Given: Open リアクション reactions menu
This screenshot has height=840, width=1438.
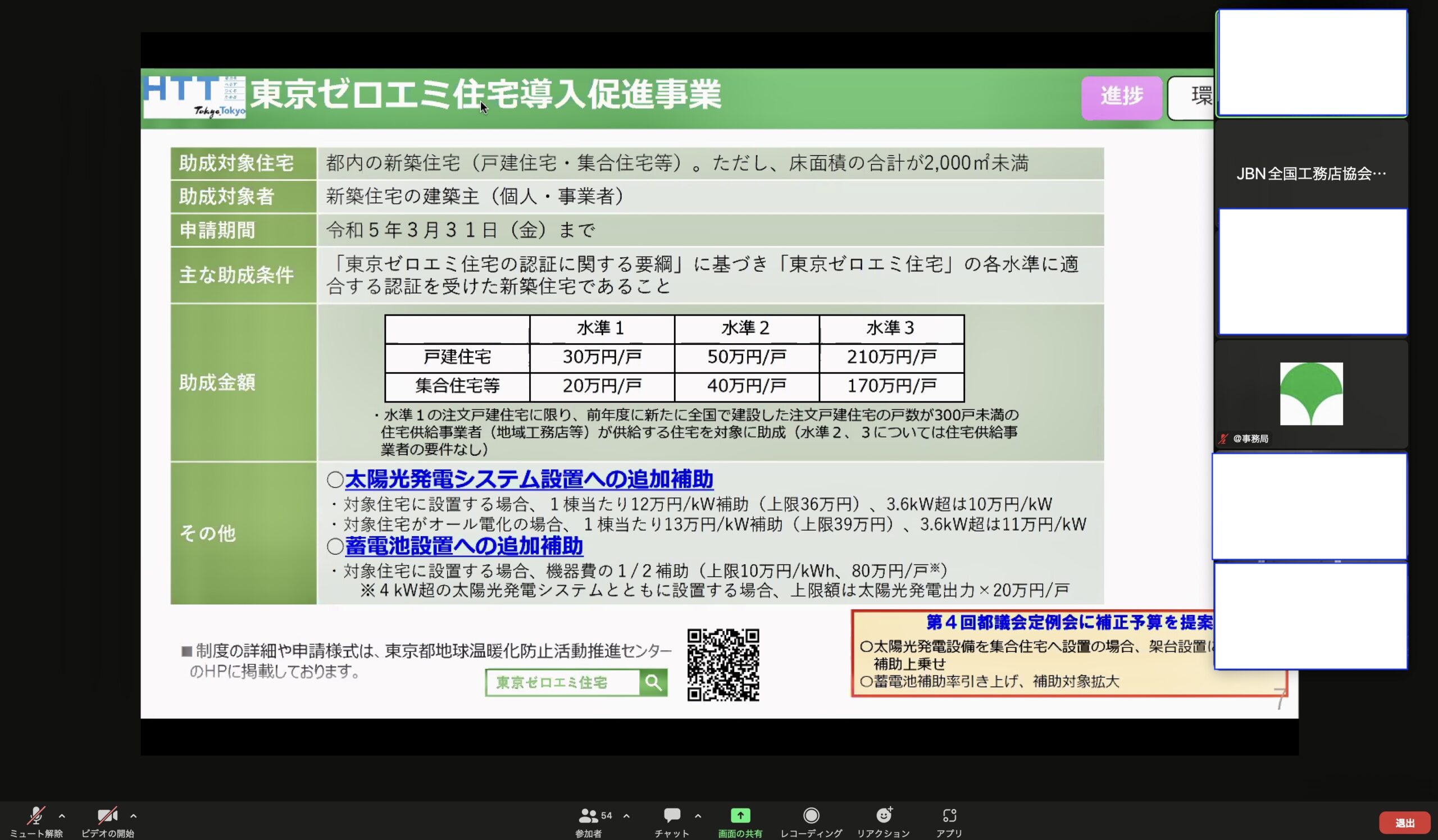Looking at the screenshot, I should click(884, 822).
